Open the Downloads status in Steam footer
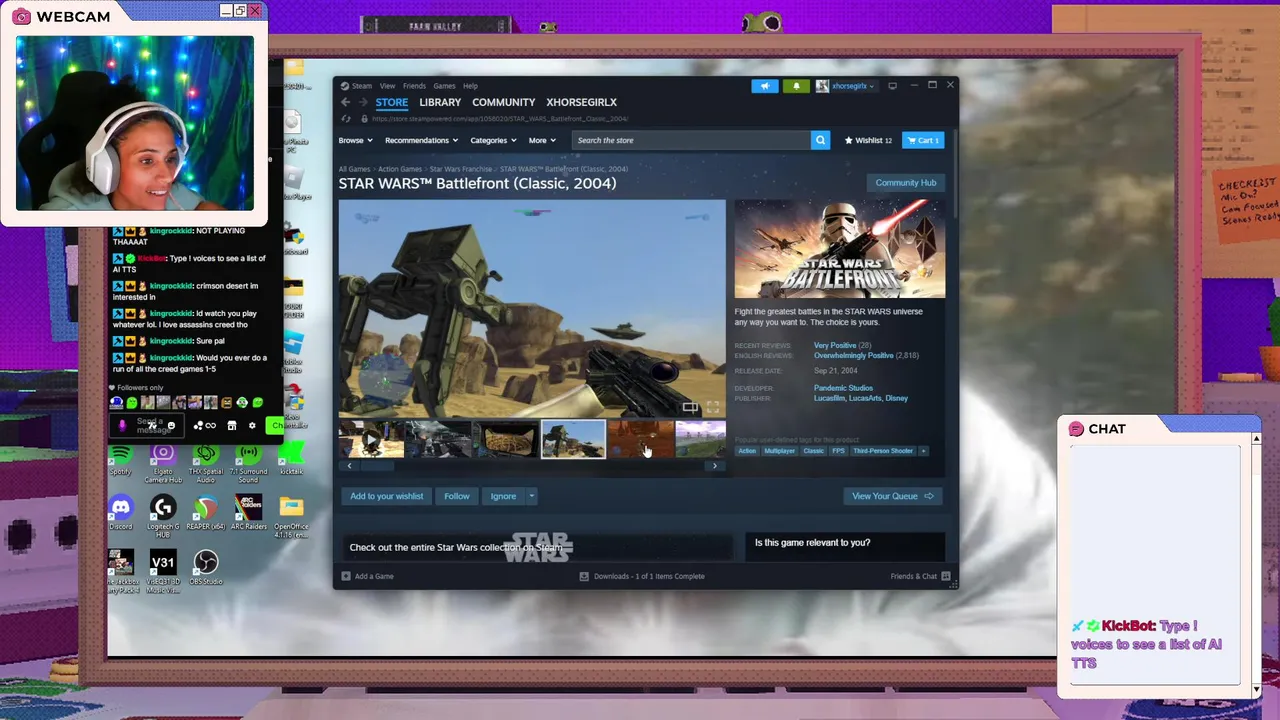1280x720 pixels. coord(642,576)
